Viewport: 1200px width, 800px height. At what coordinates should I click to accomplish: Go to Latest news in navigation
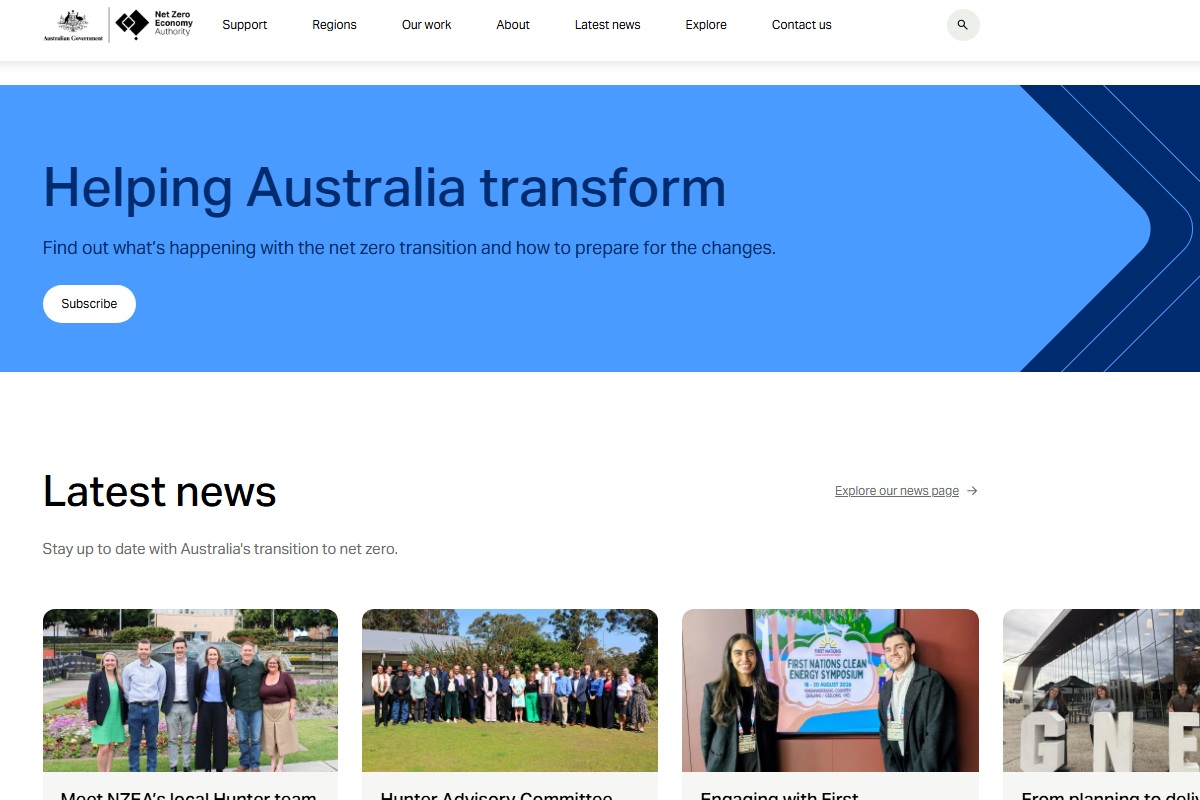pyautogui.click(x=608, y=25)
